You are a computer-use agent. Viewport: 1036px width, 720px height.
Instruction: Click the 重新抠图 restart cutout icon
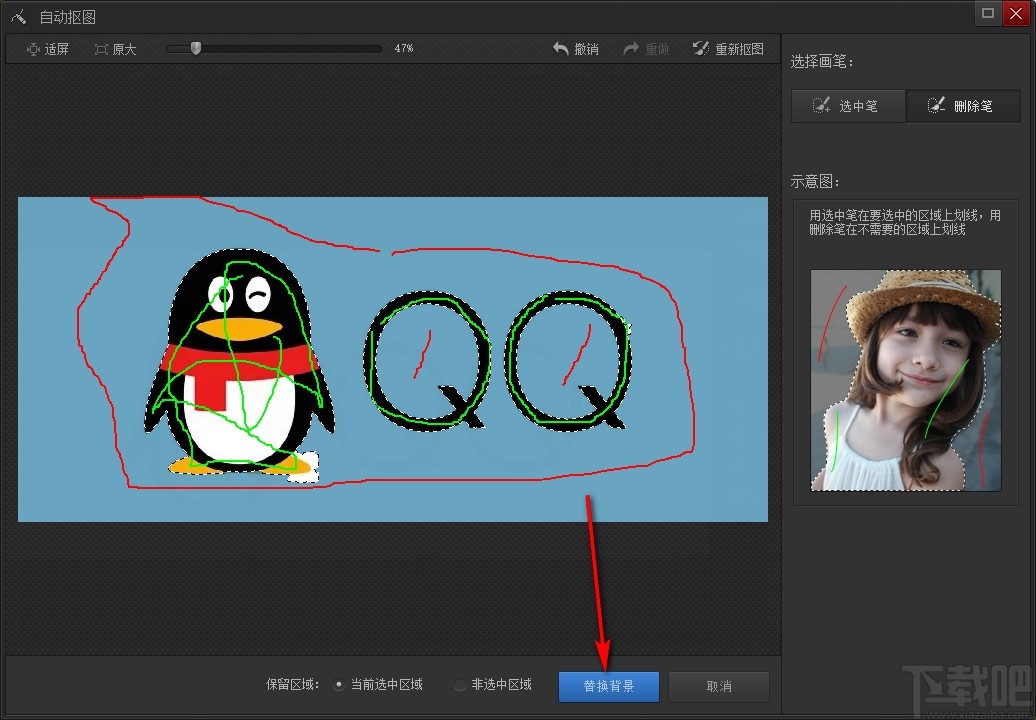(700, 48)
